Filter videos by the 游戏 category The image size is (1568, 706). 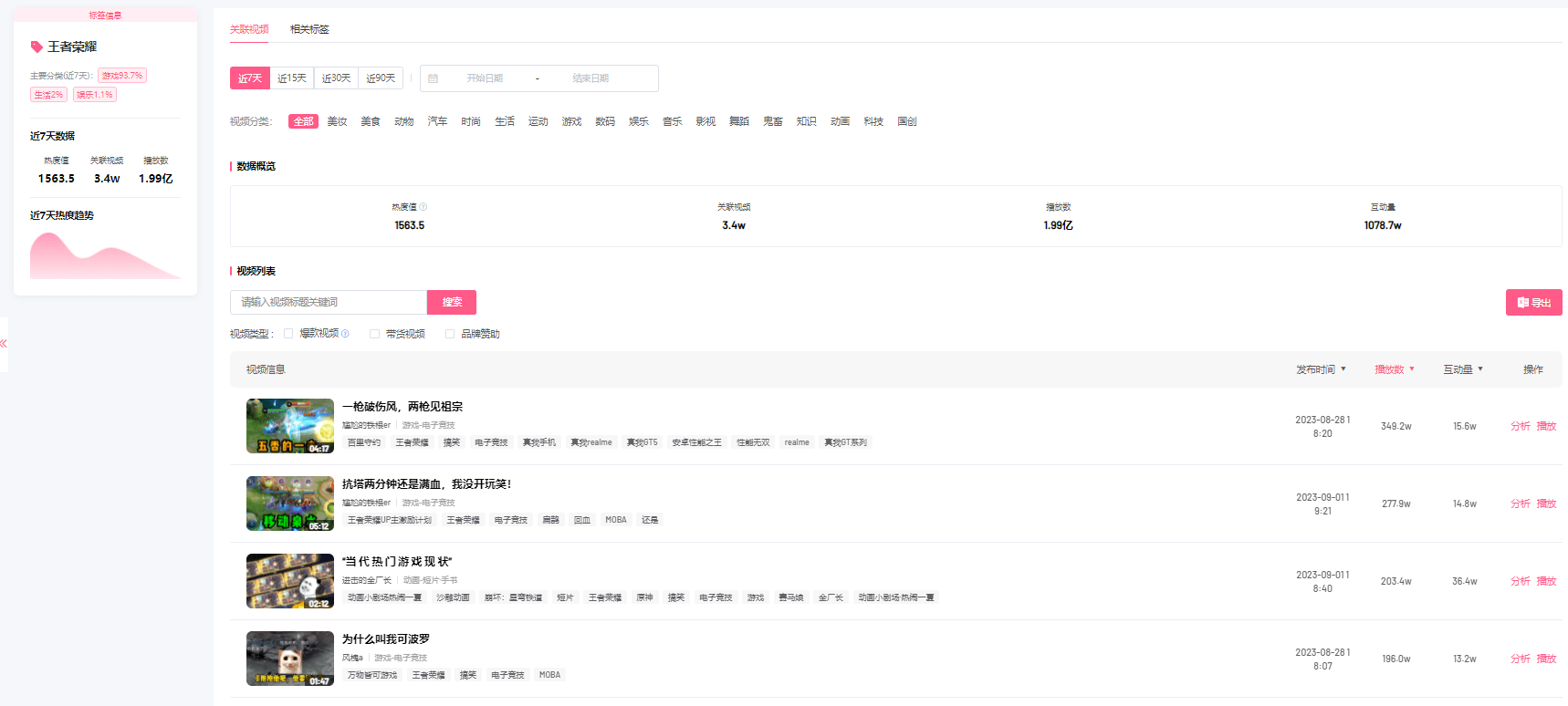pyautogui.click(x=571, y=121)
